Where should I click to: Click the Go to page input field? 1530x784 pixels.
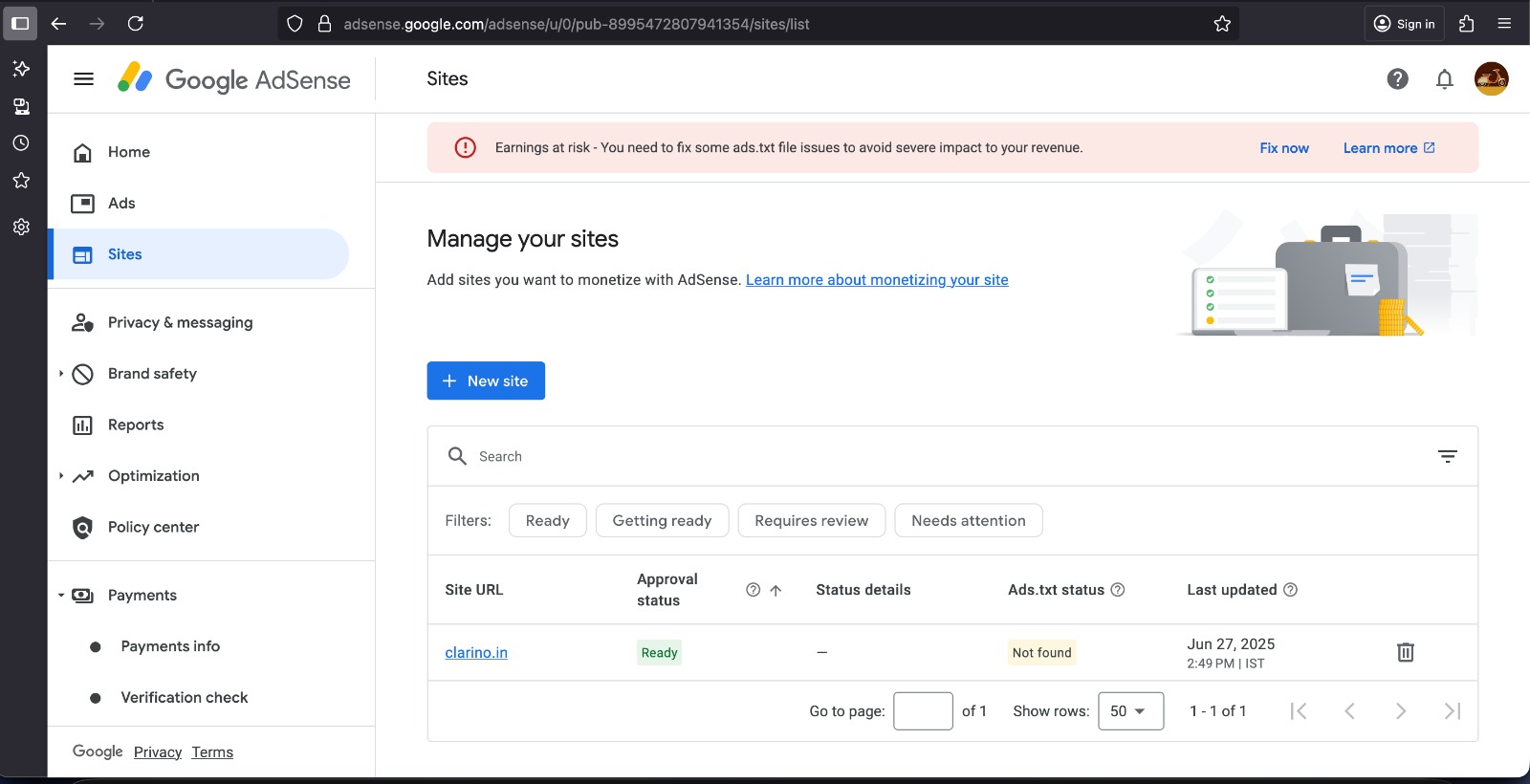(x=923, y=711)
